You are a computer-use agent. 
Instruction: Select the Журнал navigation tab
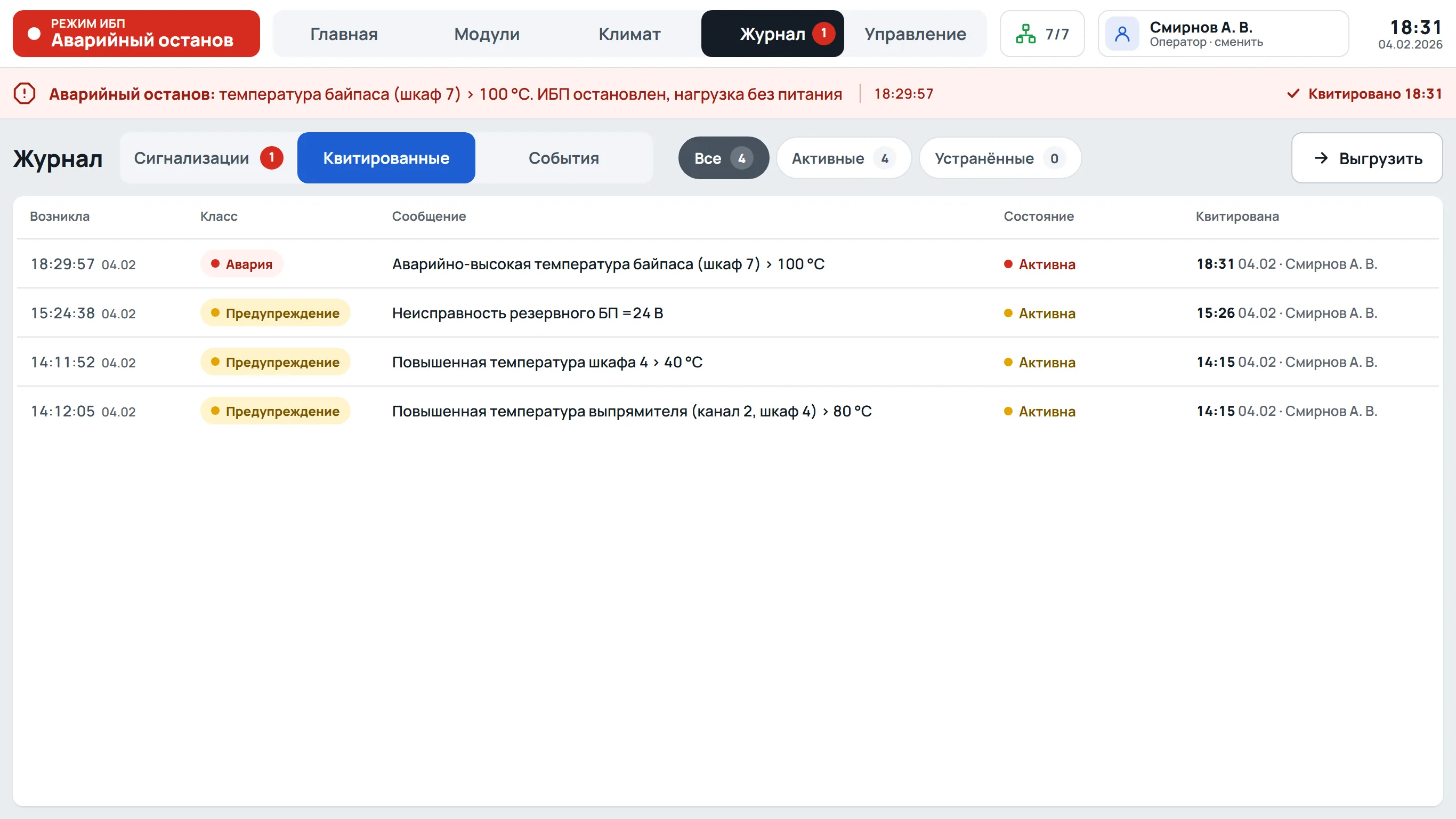[772, 34]
